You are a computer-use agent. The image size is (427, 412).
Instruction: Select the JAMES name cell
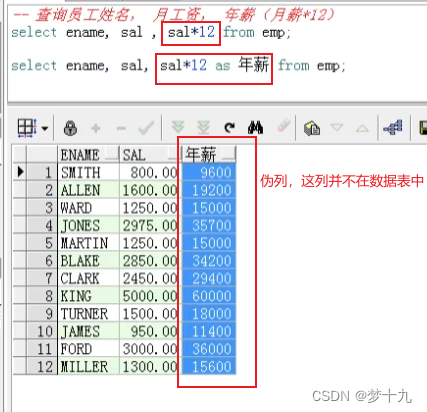88,331
